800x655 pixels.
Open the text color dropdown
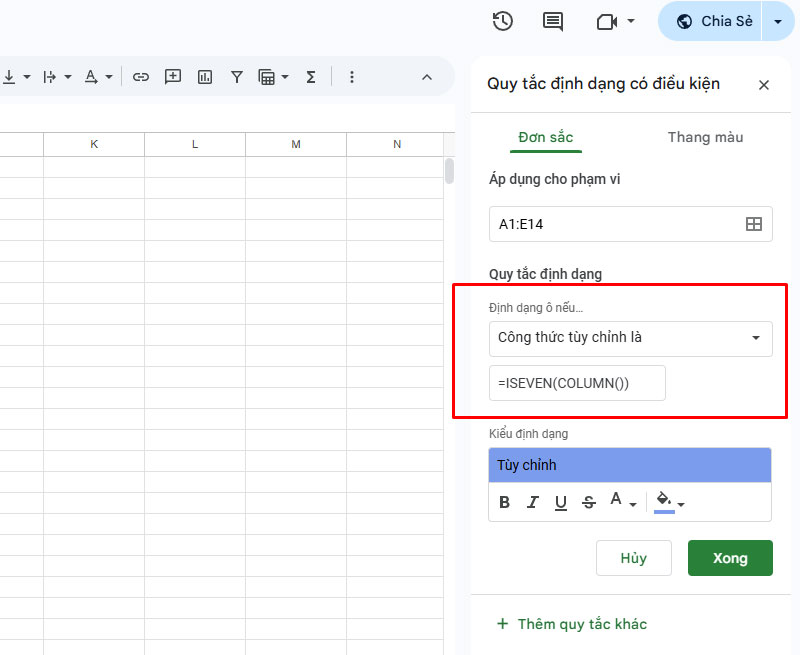pos(623,502)
